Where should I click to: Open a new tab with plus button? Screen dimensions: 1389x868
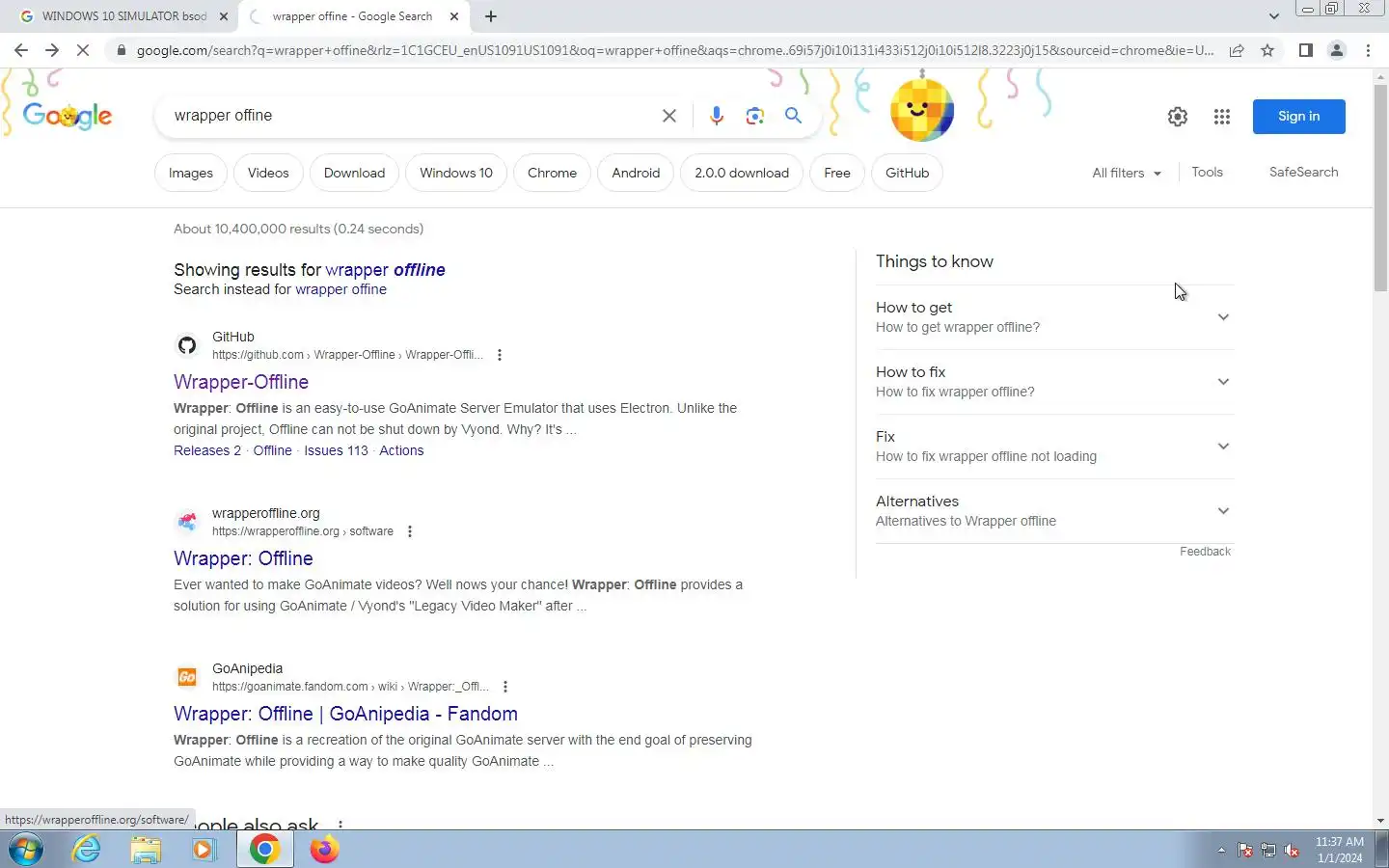tap(491, 16)
